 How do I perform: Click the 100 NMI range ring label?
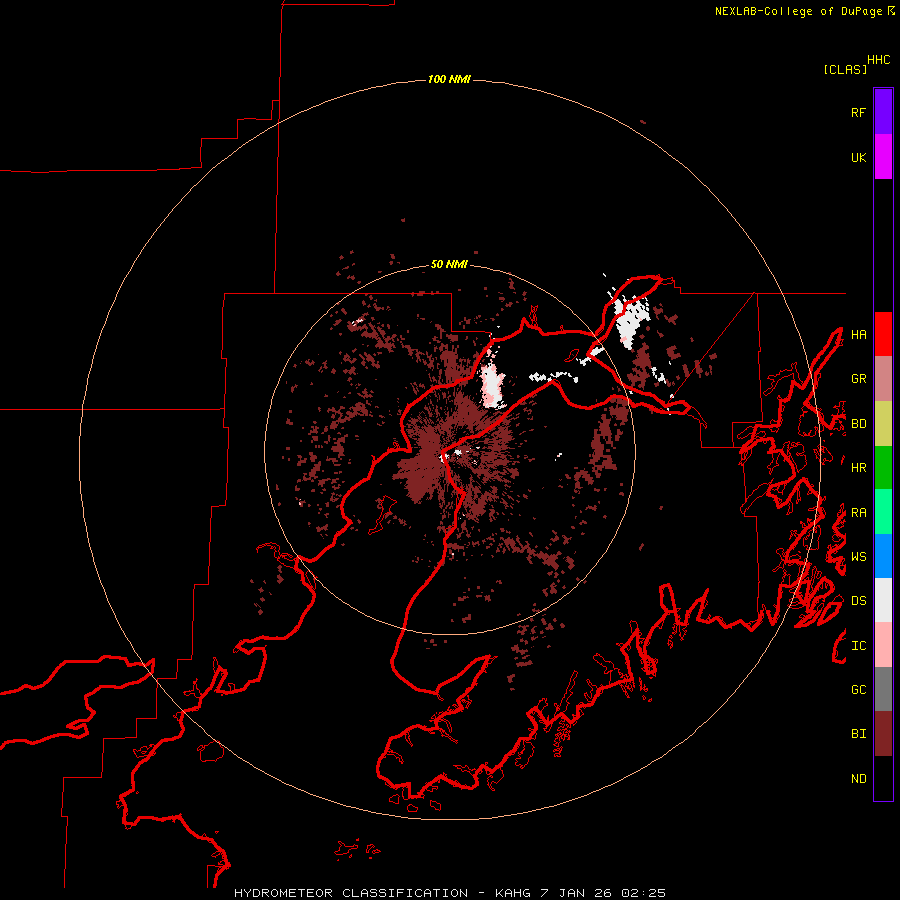coord(449,79)
